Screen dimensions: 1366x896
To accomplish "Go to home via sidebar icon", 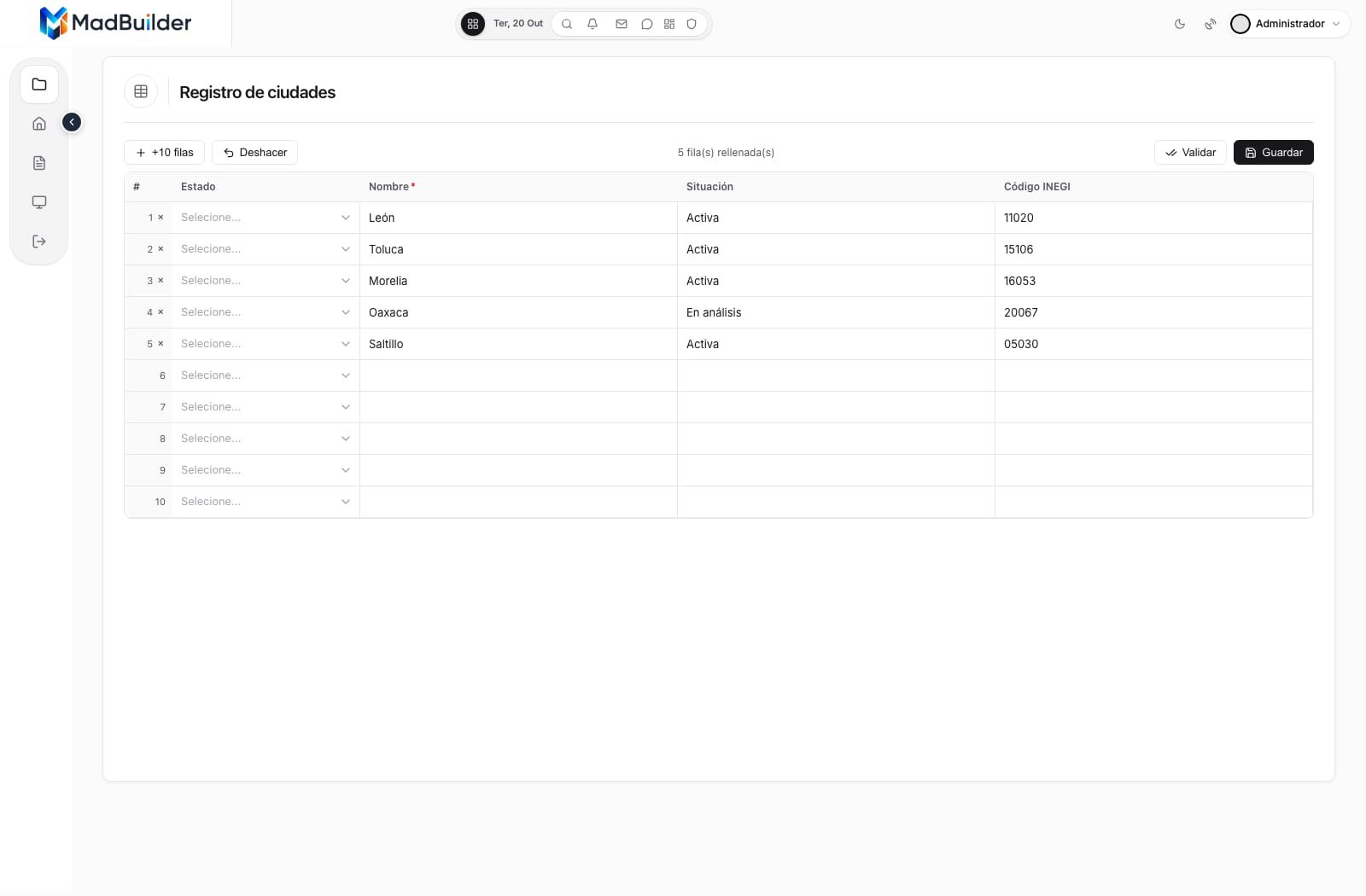I will click(39, 124).
